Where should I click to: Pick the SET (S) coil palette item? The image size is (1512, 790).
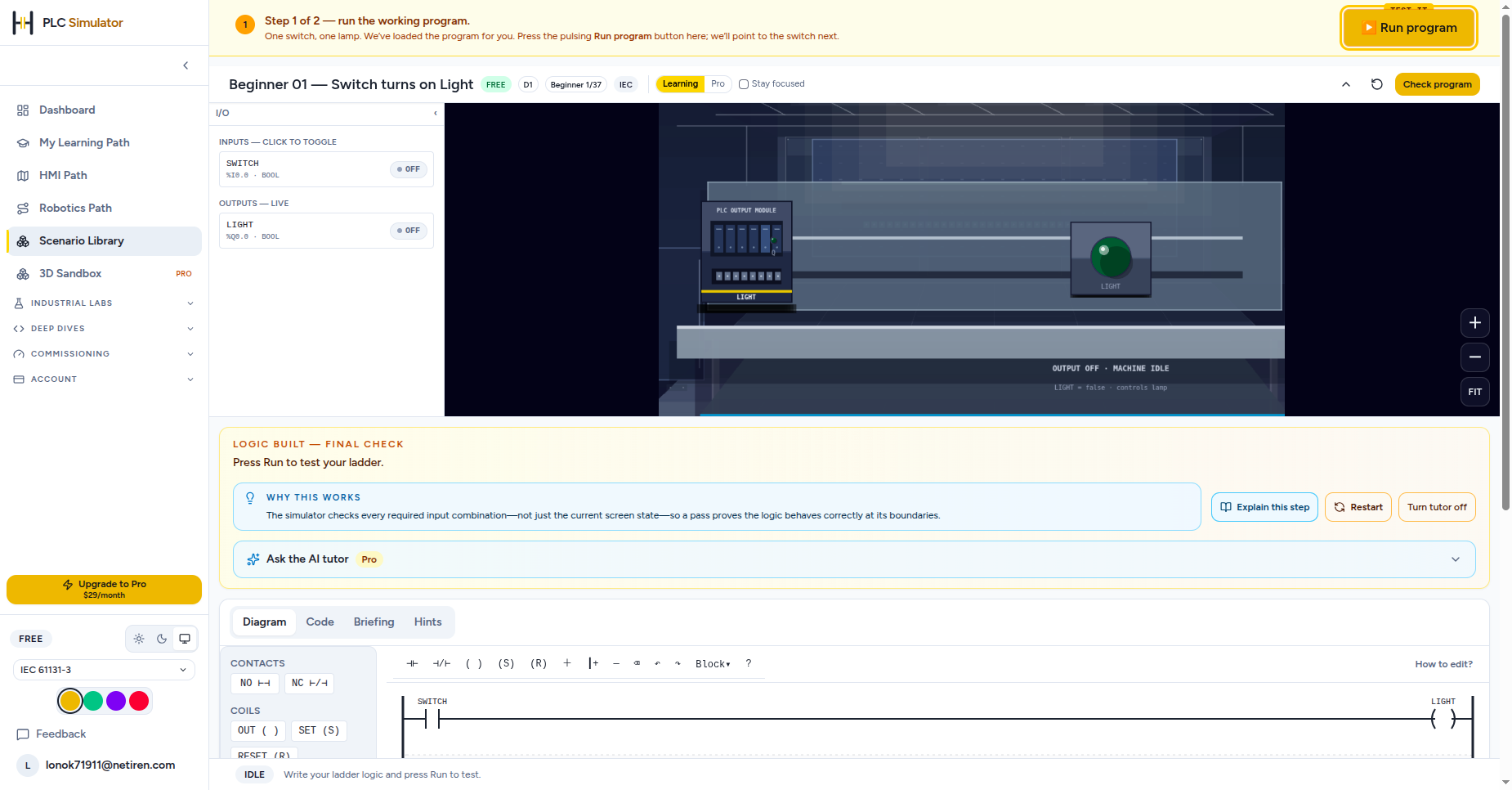[319, 730]
